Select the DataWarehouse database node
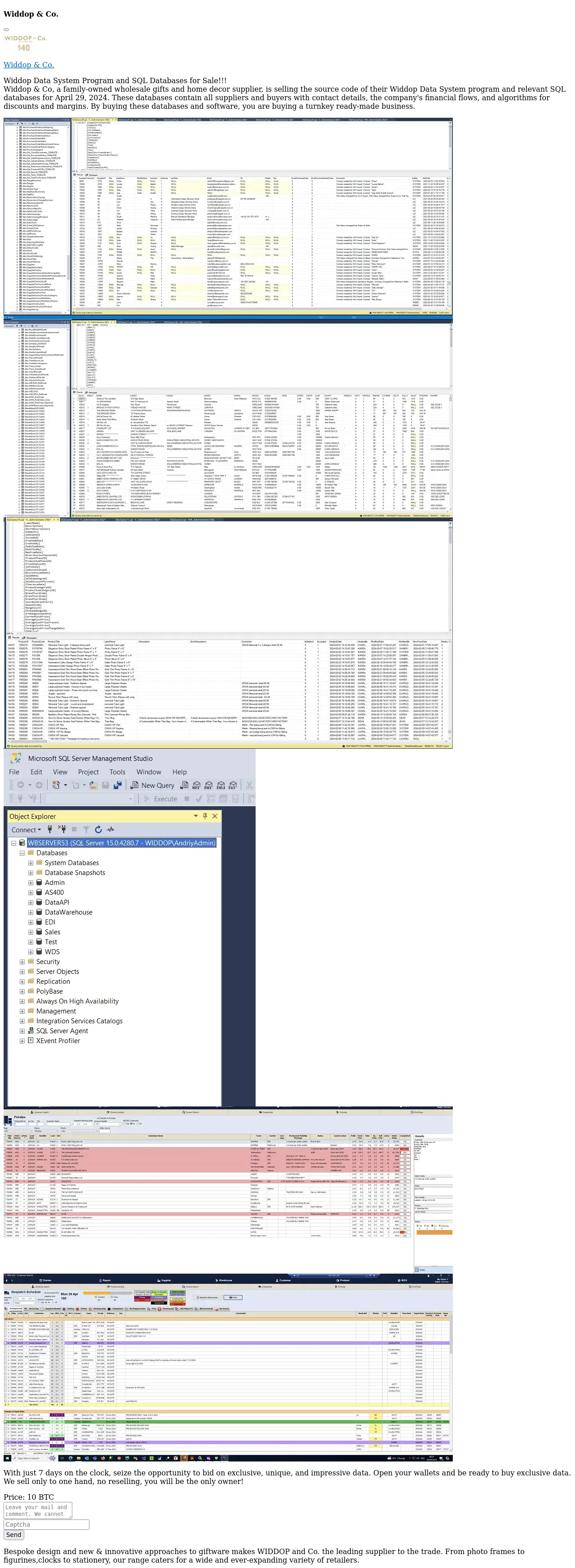Image resolution: width=575 pixels, height=1568 pixels. (x=68, y=912)
